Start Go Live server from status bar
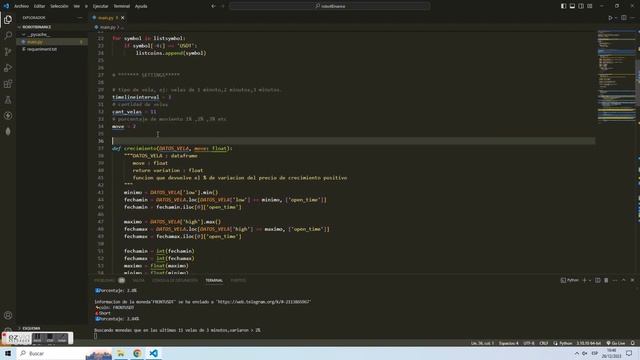The image size is (640, 360). [x=616, y=343]
